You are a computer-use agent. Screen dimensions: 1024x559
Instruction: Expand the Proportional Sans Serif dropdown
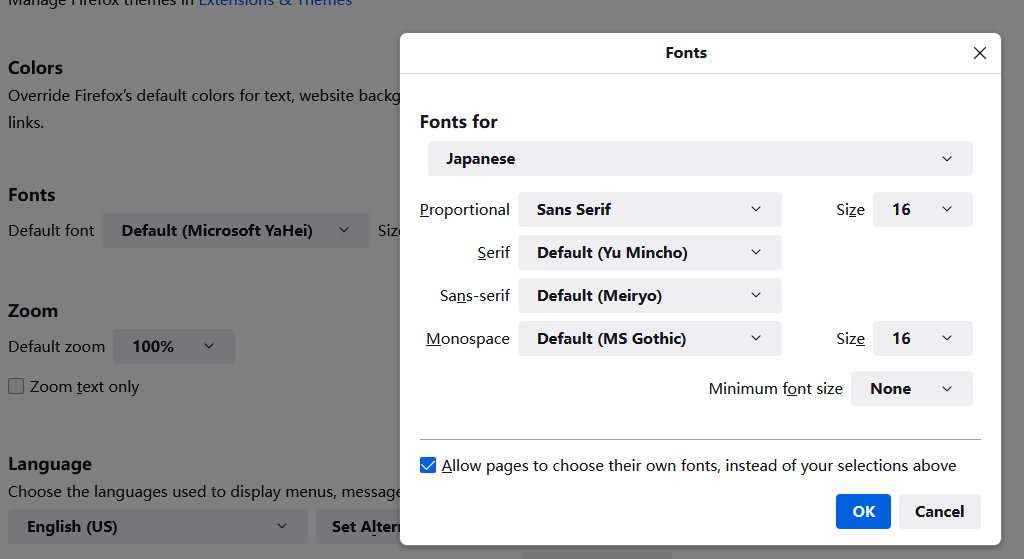tap(649, 210)
